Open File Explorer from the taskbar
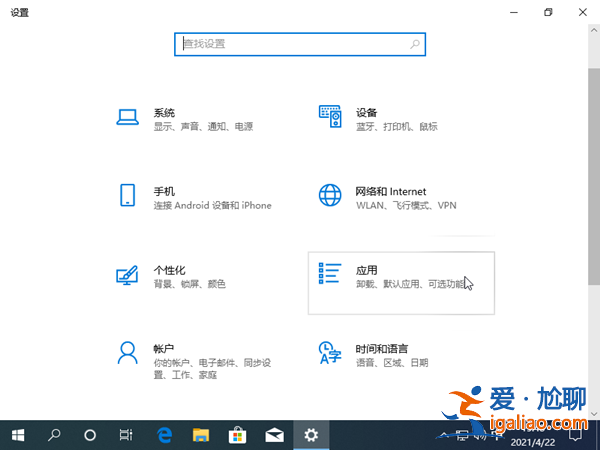600x450 pixels. [x=201, y=435]
